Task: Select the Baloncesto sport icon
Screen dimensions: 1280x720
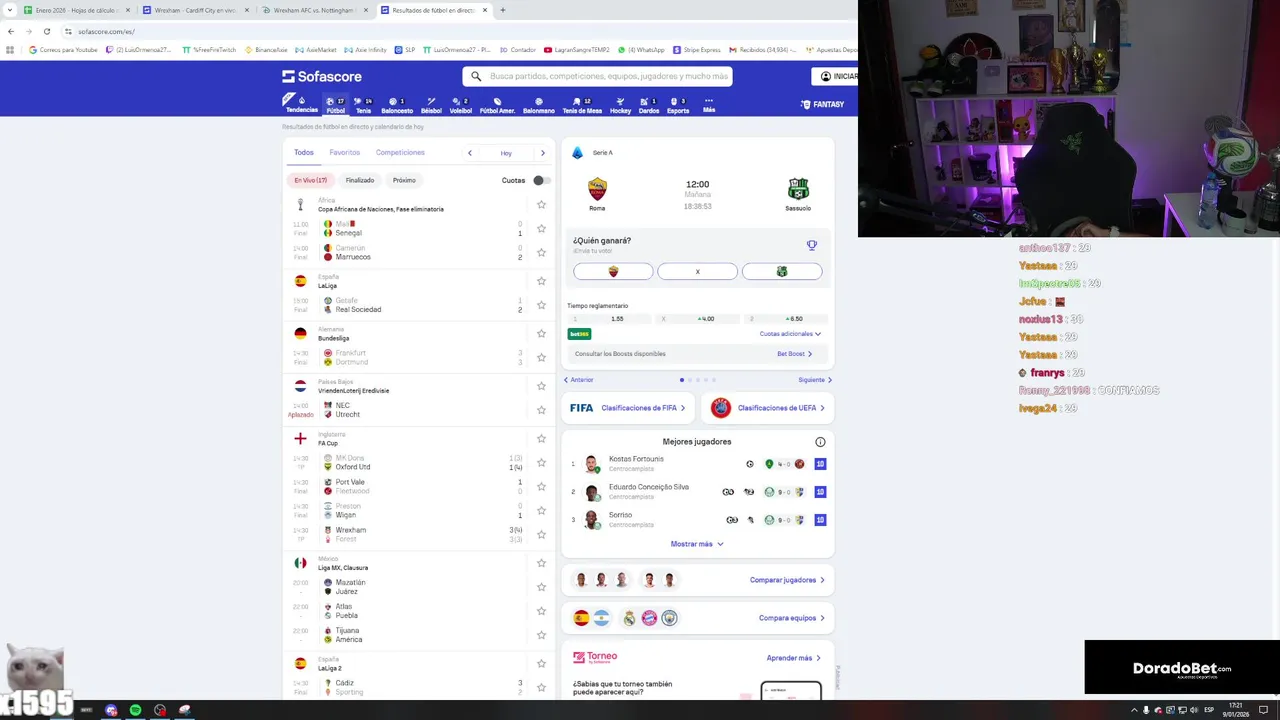Action: [x=397, y=104]
